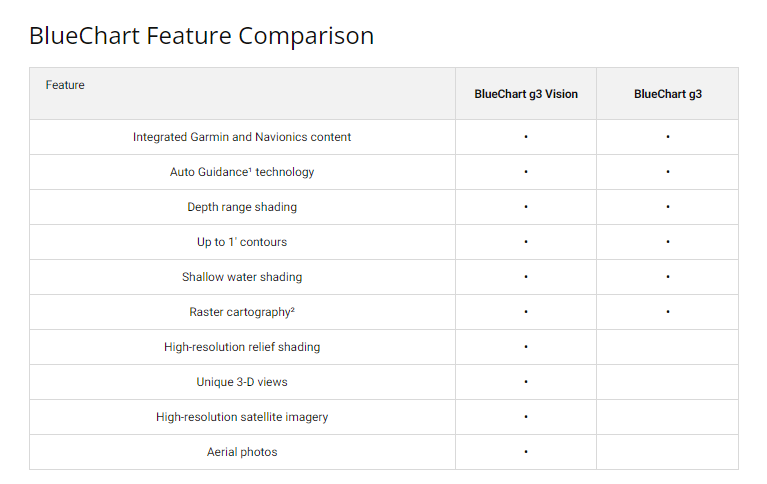Click g3 bullet for Raster cartography

pyautogui.click(x=667, y=312)
